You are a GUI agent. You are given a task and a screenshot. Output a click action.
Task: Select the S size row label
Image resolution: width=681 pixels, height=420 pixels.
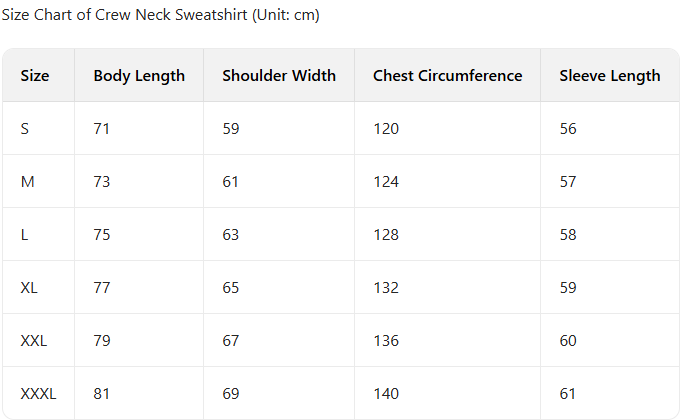(25, 129)
